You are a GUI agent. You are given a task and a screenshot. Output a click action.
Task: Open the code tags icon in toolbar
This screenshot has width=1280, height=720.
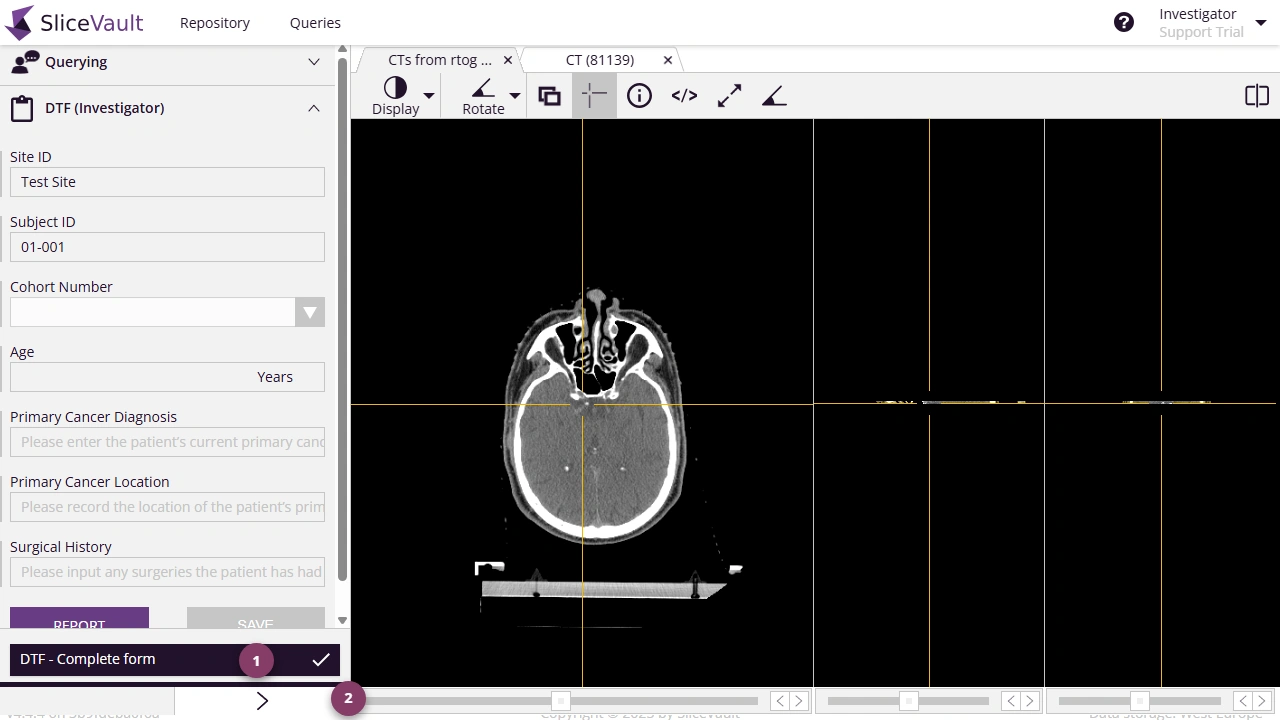tap(684, 96)
